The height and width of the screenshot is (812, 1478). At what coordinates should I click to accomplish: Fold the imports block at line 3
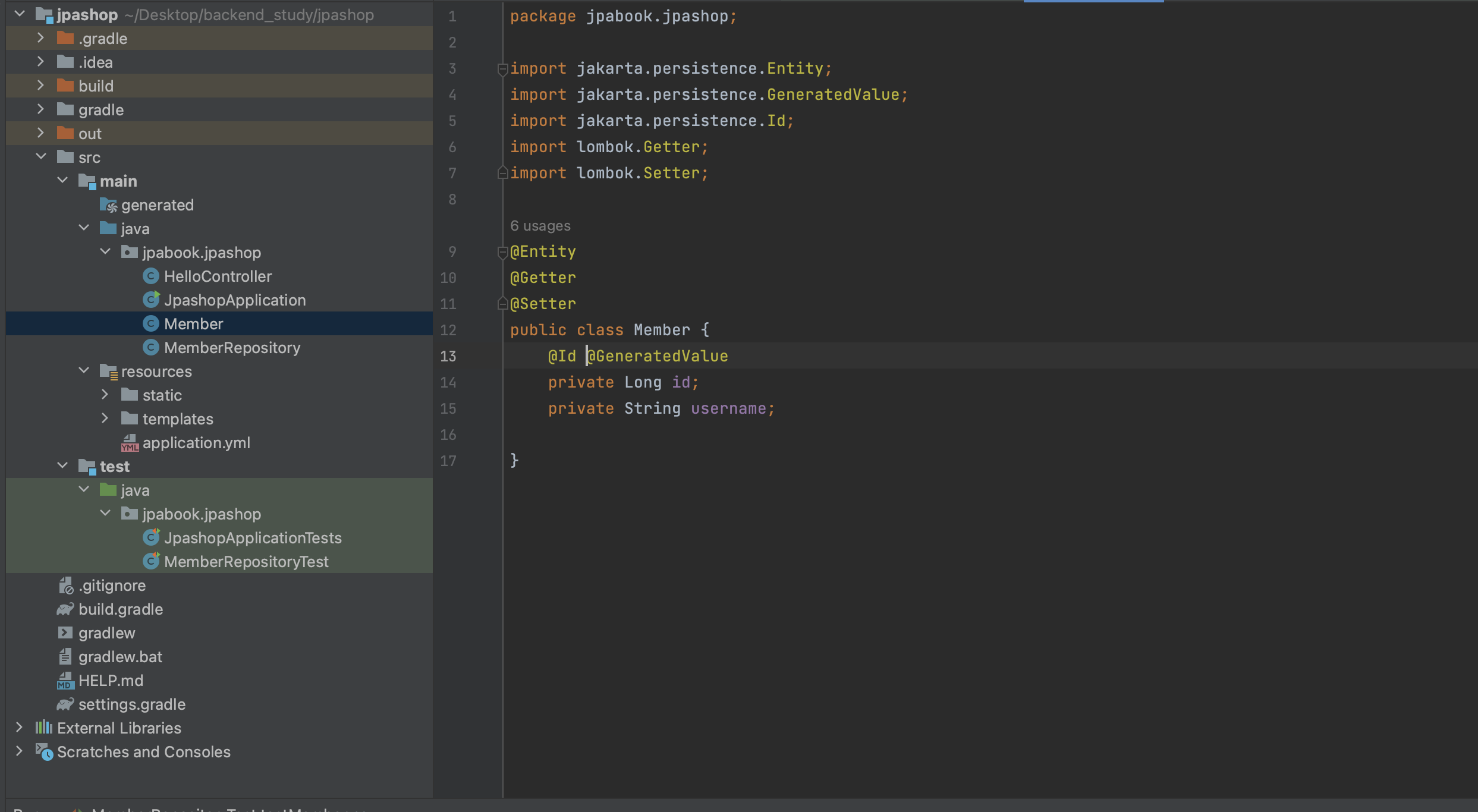coord(502,69)
